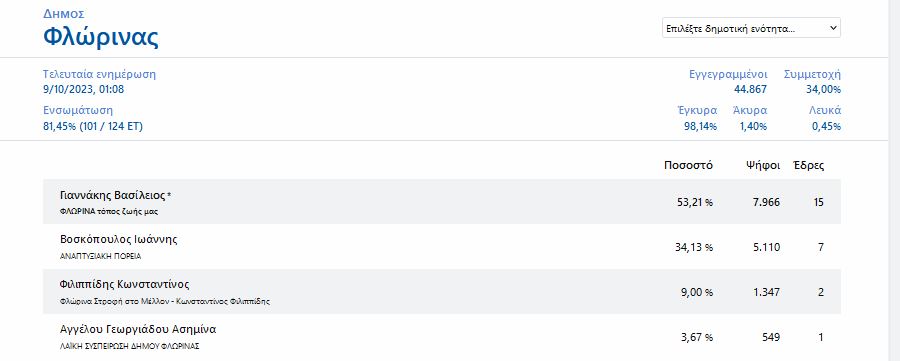Open Βοσκόπουλος Ιωάννης candidate entry

(441, 247)
